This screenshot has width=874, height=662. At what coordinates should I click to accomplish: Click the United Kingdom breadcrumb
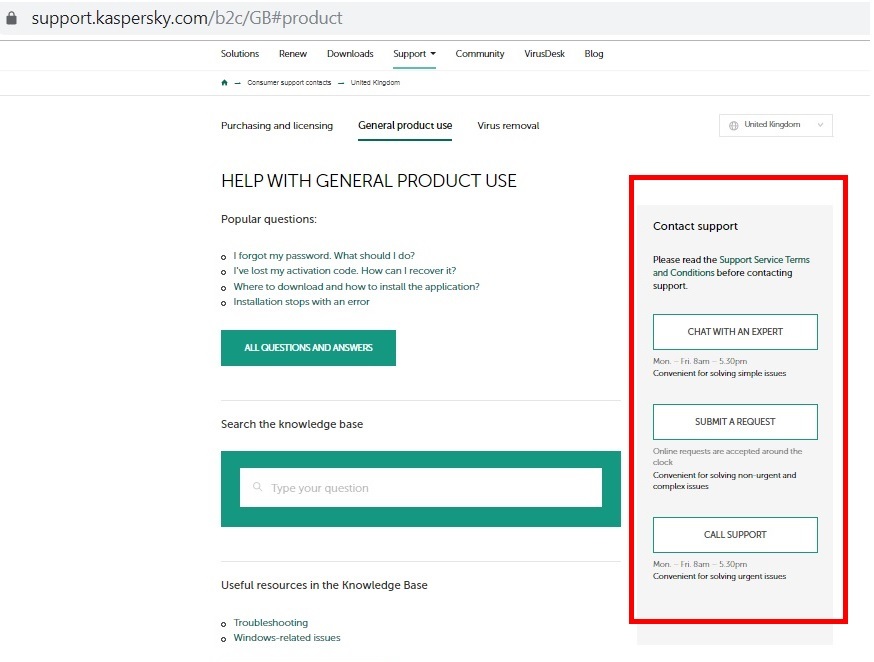point(375,82)
